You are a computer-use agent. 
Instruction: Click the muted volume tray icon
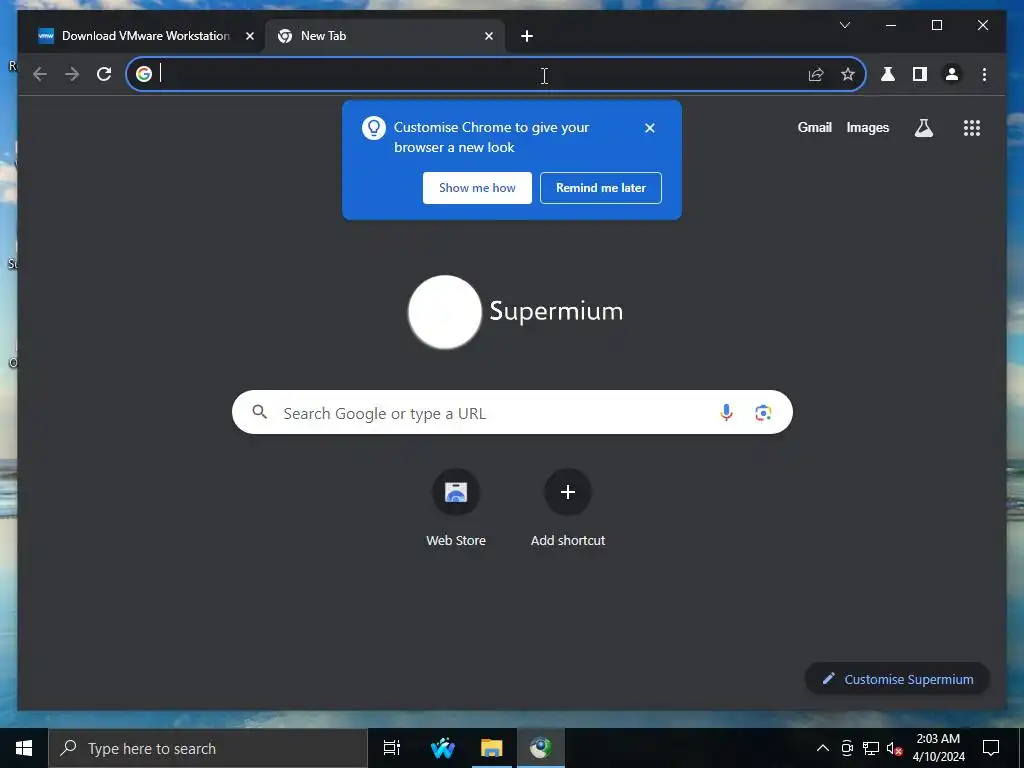pos(895,748)
